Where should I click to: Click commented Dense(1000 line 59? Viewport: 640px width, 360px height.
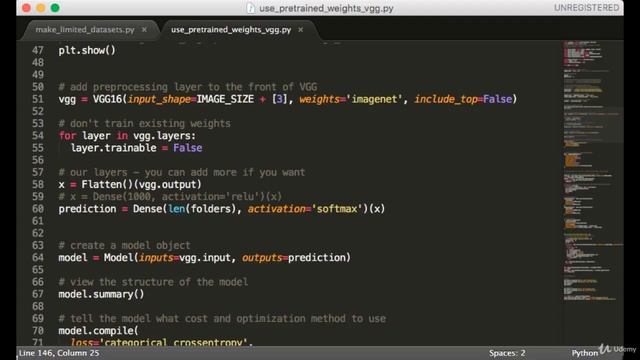(x=170, y=196)
